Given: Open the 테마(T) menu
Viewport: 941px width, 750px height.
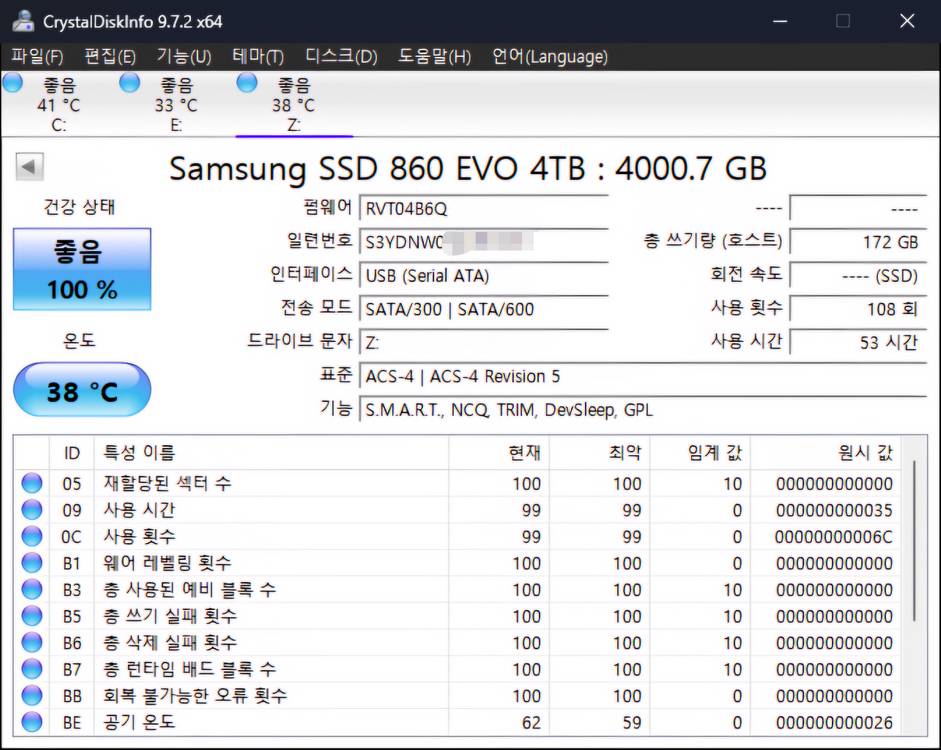Looking at the screenshot, I should pyautogui.click(x=258, y=56).
